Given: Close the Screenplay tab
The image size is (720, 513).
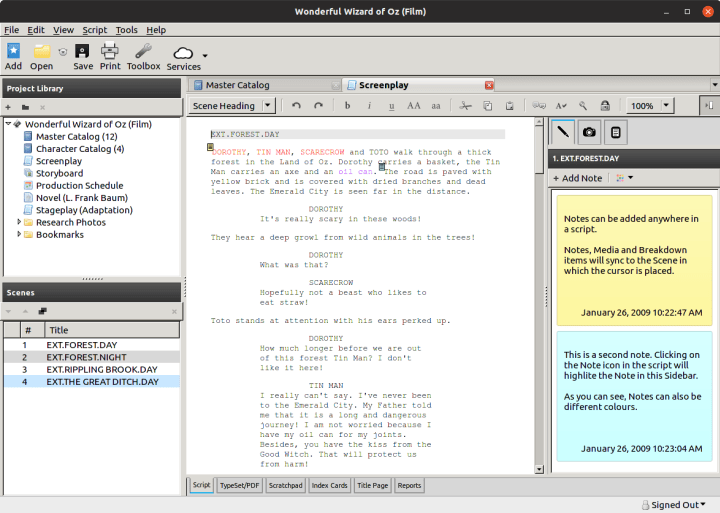Looking at the screenshot, I should 489,85.
